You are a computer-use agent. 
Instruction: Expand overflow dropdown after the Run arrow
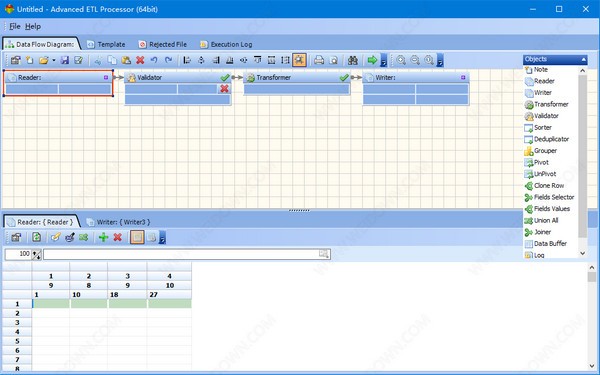tap(383, 60)
